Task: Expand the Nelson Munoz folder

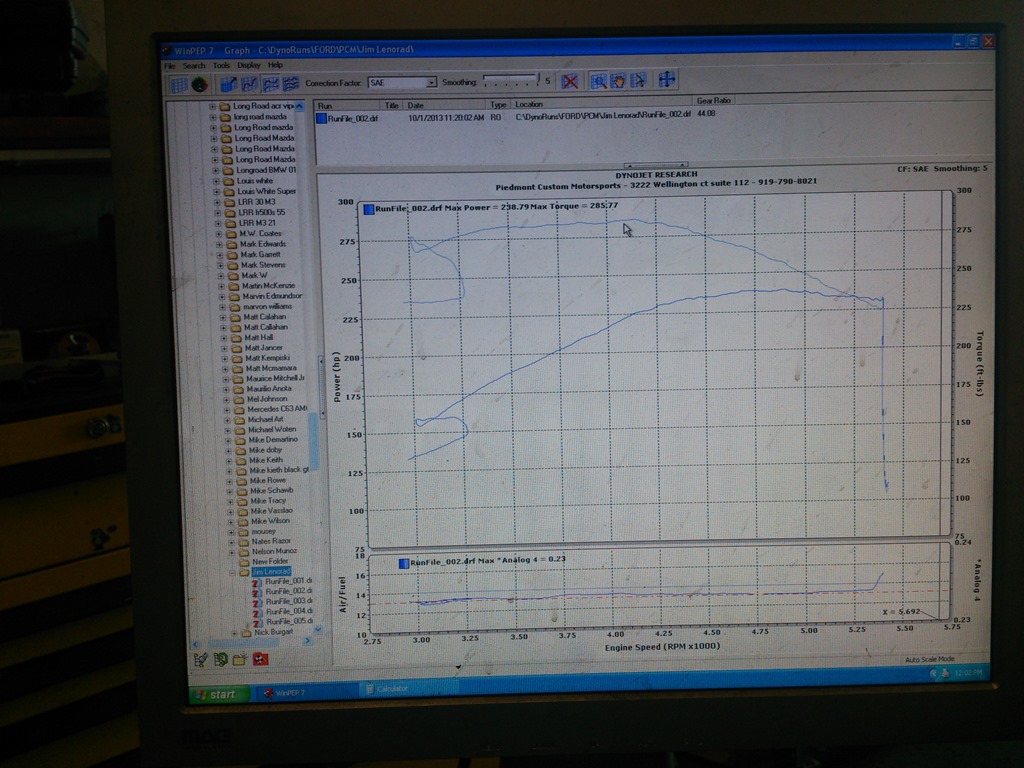Action: (x=230, y=551)
